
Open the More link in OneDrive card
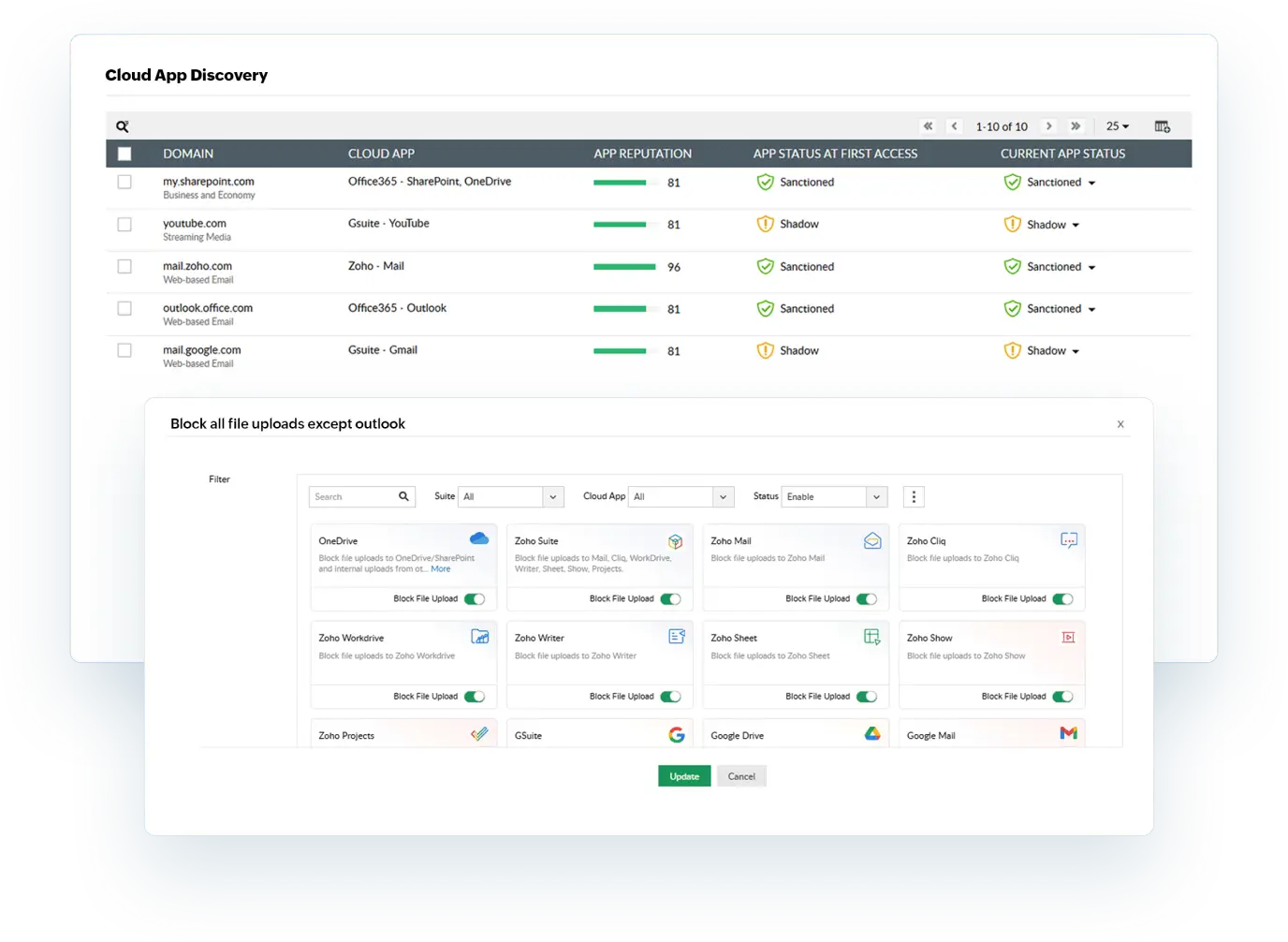point(441,569)
